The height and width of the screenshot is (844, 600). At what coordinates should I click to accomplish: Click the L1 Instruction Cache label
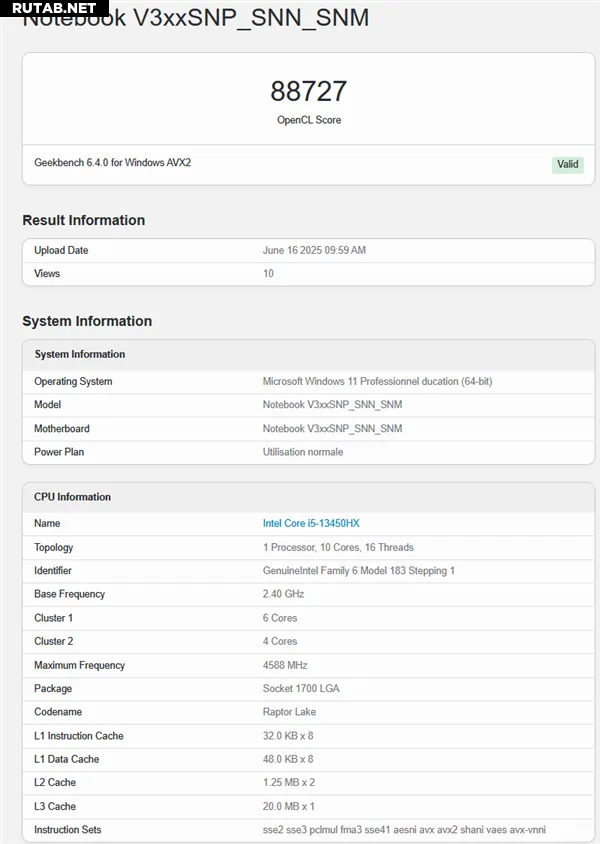tap(79, 736)
